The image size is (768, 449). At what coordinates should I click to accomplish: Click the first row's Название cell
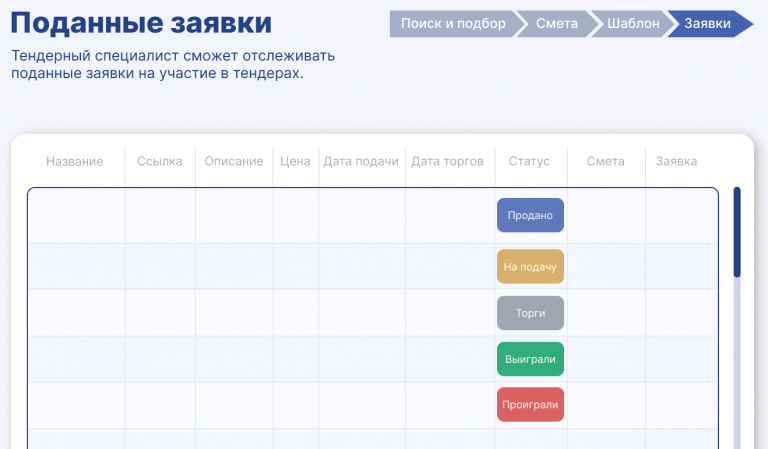coord(76,215)
